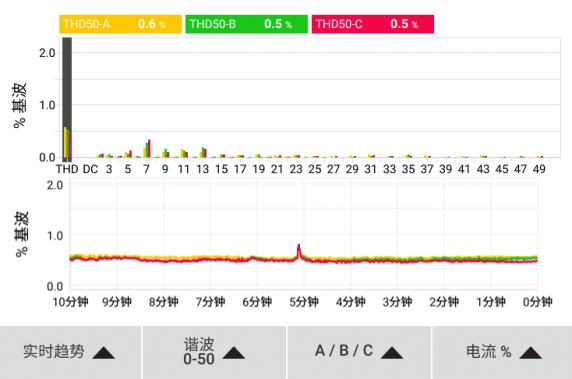The width and height of the screenshot is (572, 379).
Task: Click the 9th harmonic bars
Action: (x=165, y=153)
